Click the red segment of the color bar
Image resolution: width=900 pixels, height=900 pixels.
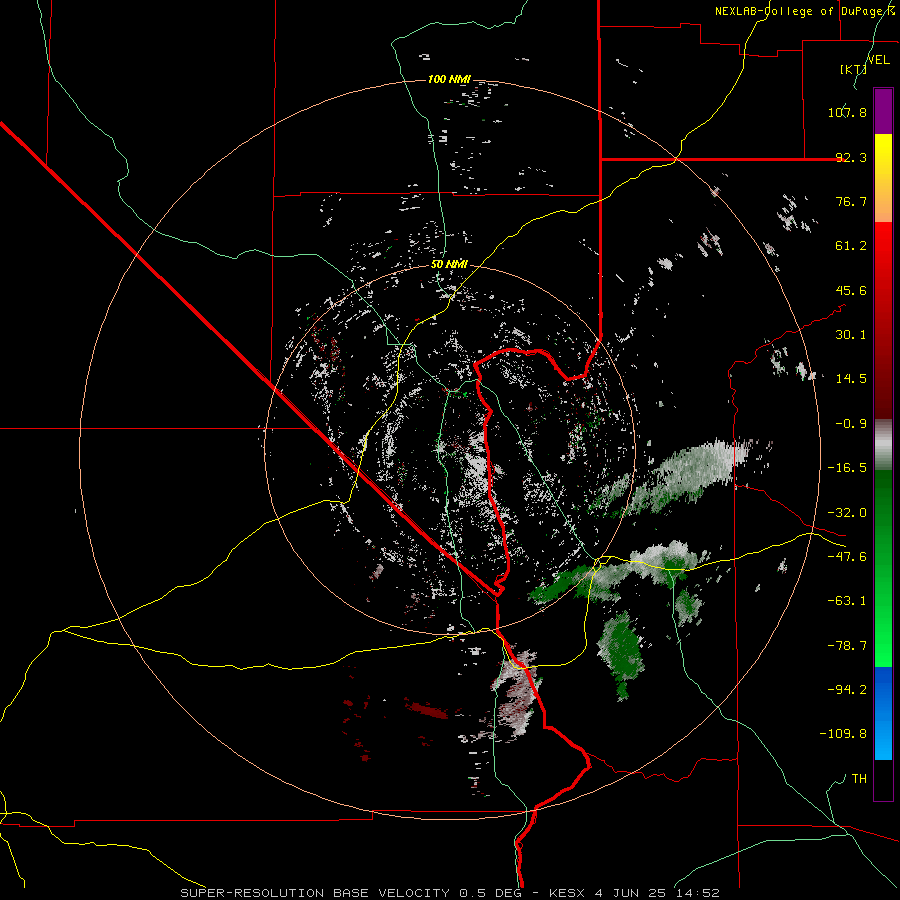[883, 320]
